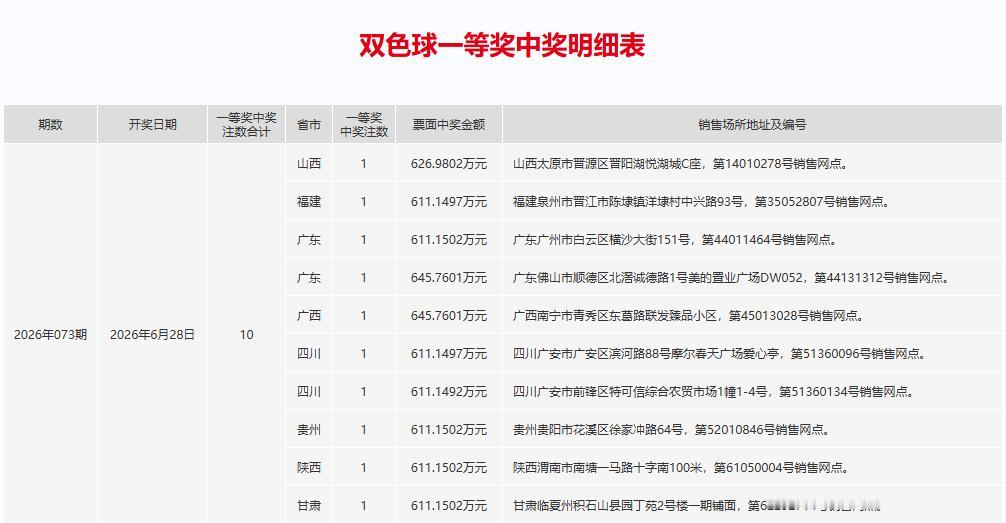1006x523 pixels.
Task: Click the draw date 2026年6月28日
Action: (152, 334)
